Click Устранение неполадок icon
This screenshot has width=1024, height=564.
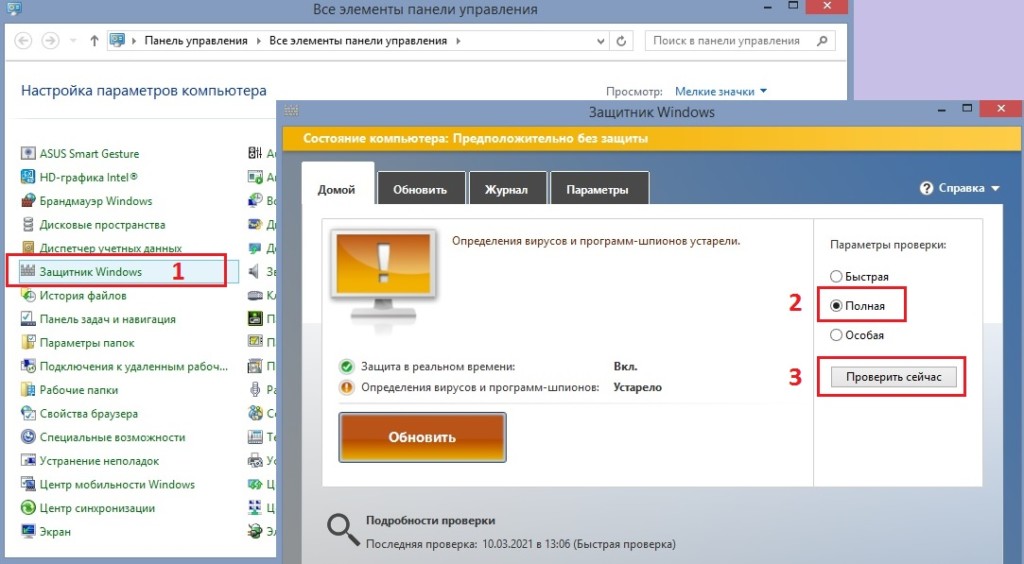(x=28, y=460)
